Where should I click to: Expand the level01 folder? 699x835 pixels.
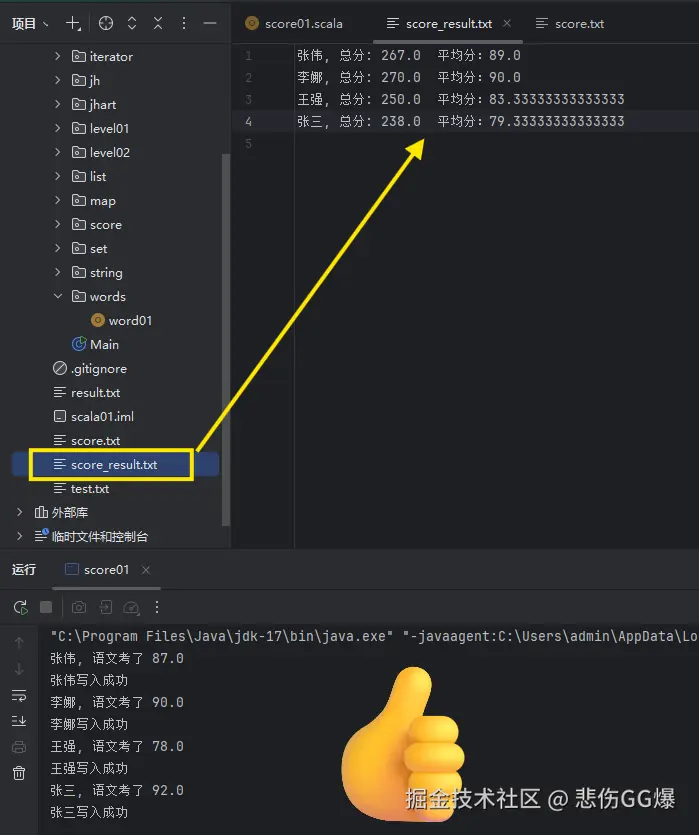point(57,128)
